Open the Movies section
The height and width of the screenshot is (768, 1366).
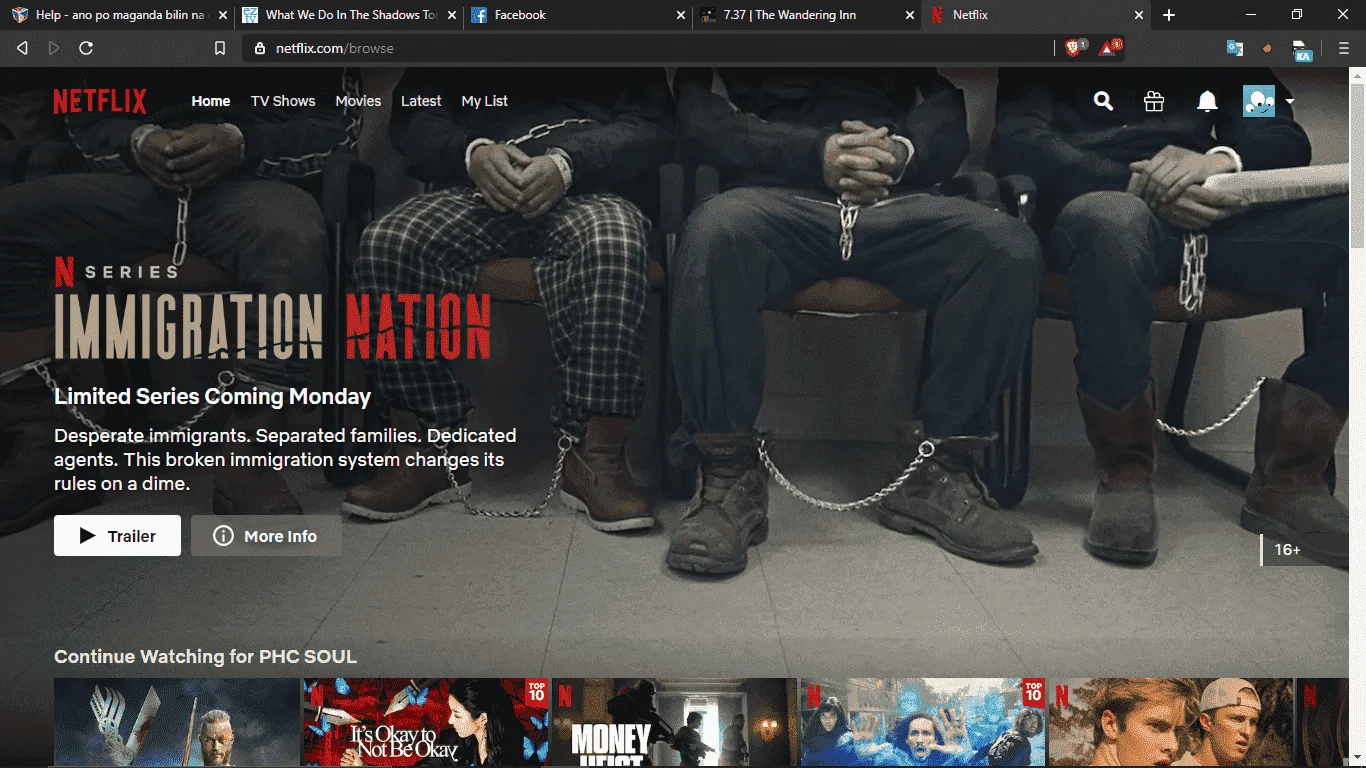358,101
